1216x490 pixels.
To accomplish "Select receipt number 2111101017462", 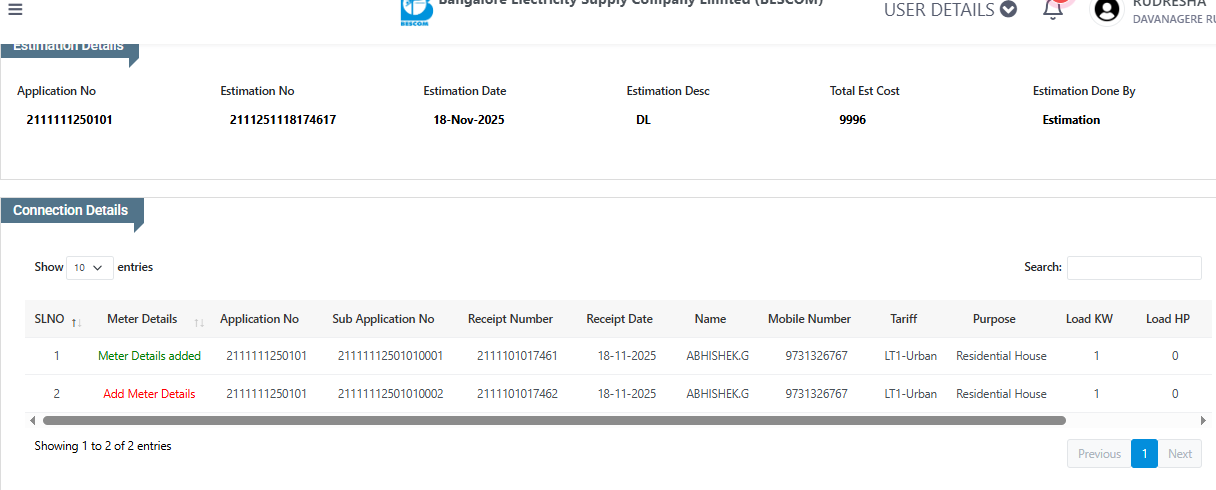I will 517,394.
